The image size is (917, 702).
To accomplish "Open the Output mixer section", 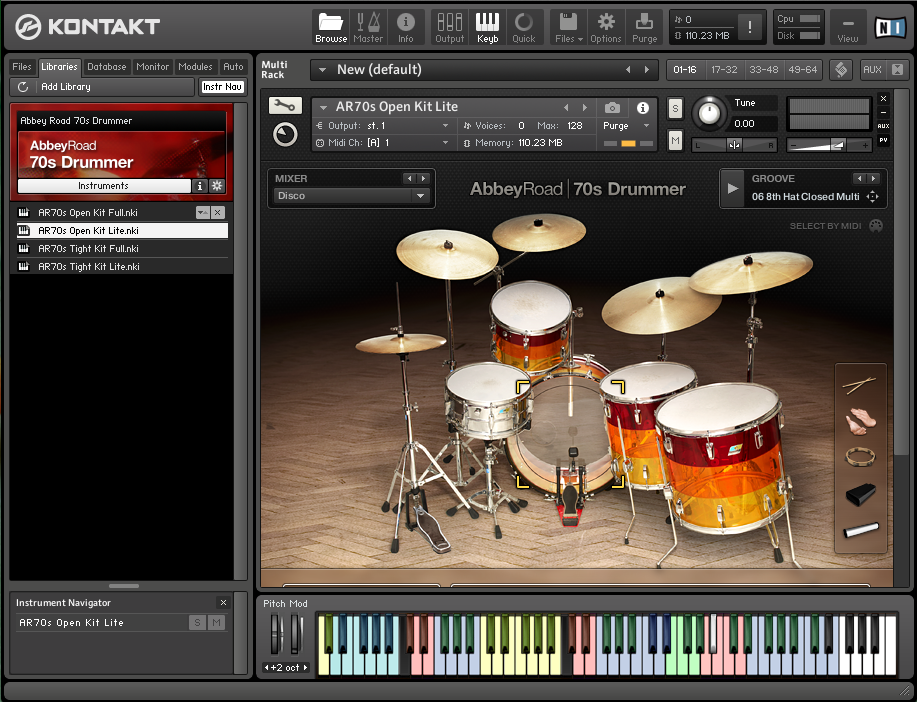I will point(449,27).
